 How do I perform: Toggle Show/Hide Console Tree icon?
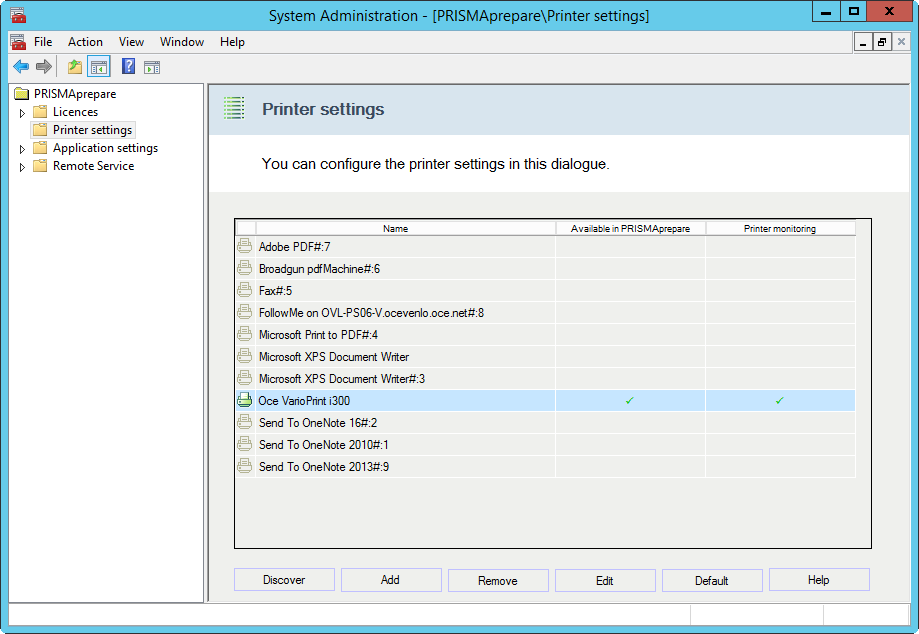pos(98,67)
